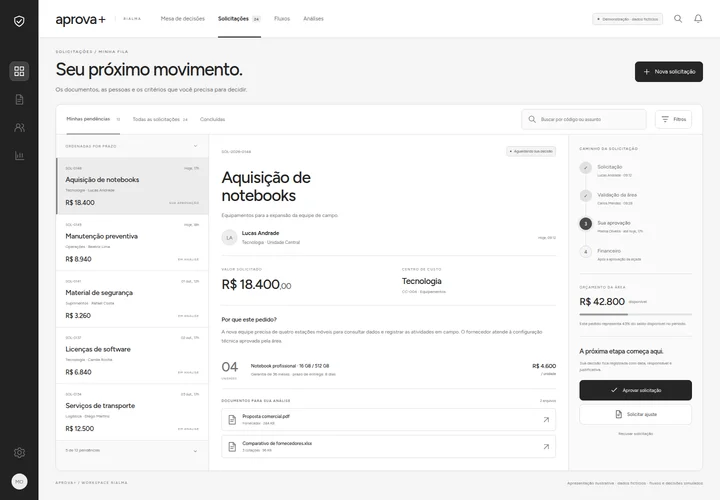The height and width of the screenshot is (500, 720).
Task: Click the Proposta comercial.pdf file icon
Action: pyautogui.click(x=232, y=420)
